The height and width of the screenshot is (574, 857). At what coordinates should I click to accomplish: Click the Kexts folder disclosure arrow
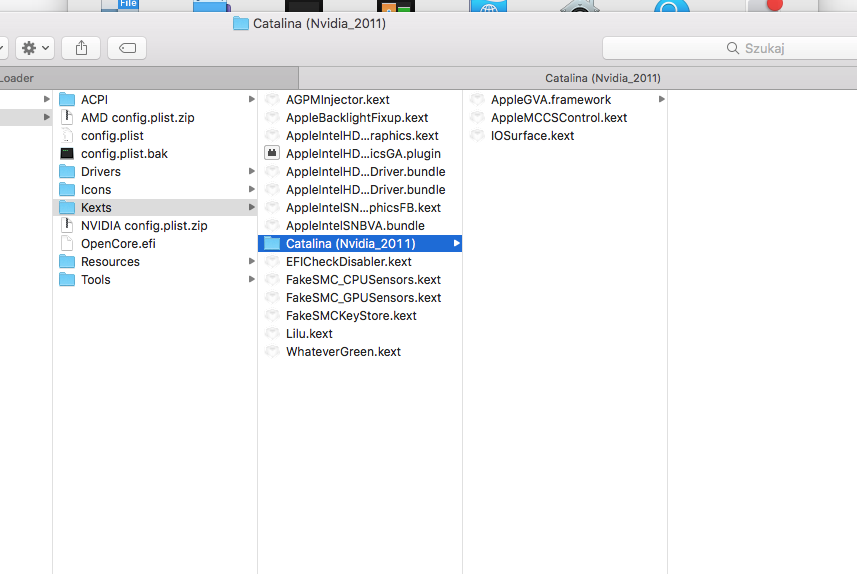click(251, 208)
